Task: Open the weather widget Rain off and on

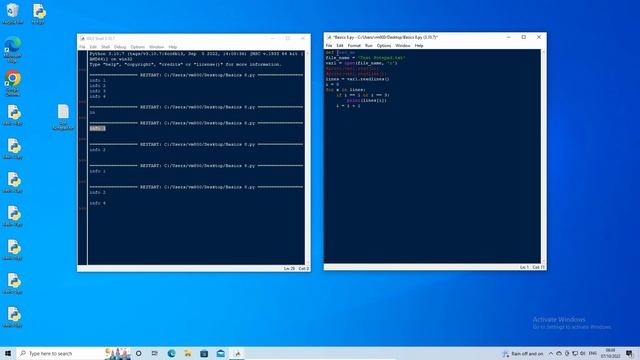Action: 522,353
